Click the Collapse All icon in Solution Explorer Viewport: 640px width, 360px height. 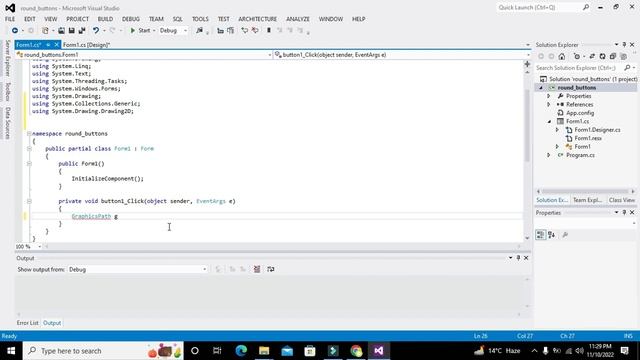(613, 56)
